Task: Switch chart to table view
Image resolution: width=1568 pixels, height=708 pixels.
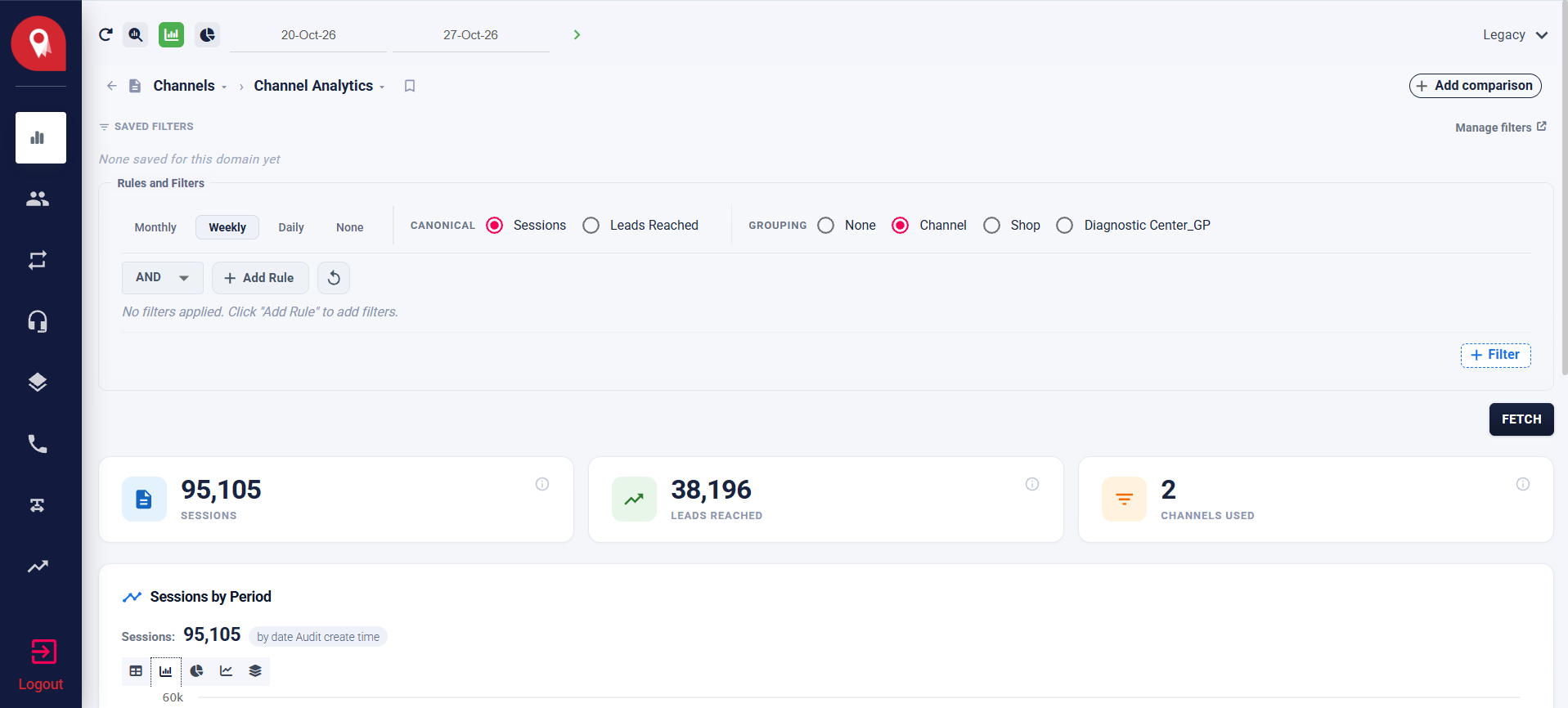Action: coord(136,671)
